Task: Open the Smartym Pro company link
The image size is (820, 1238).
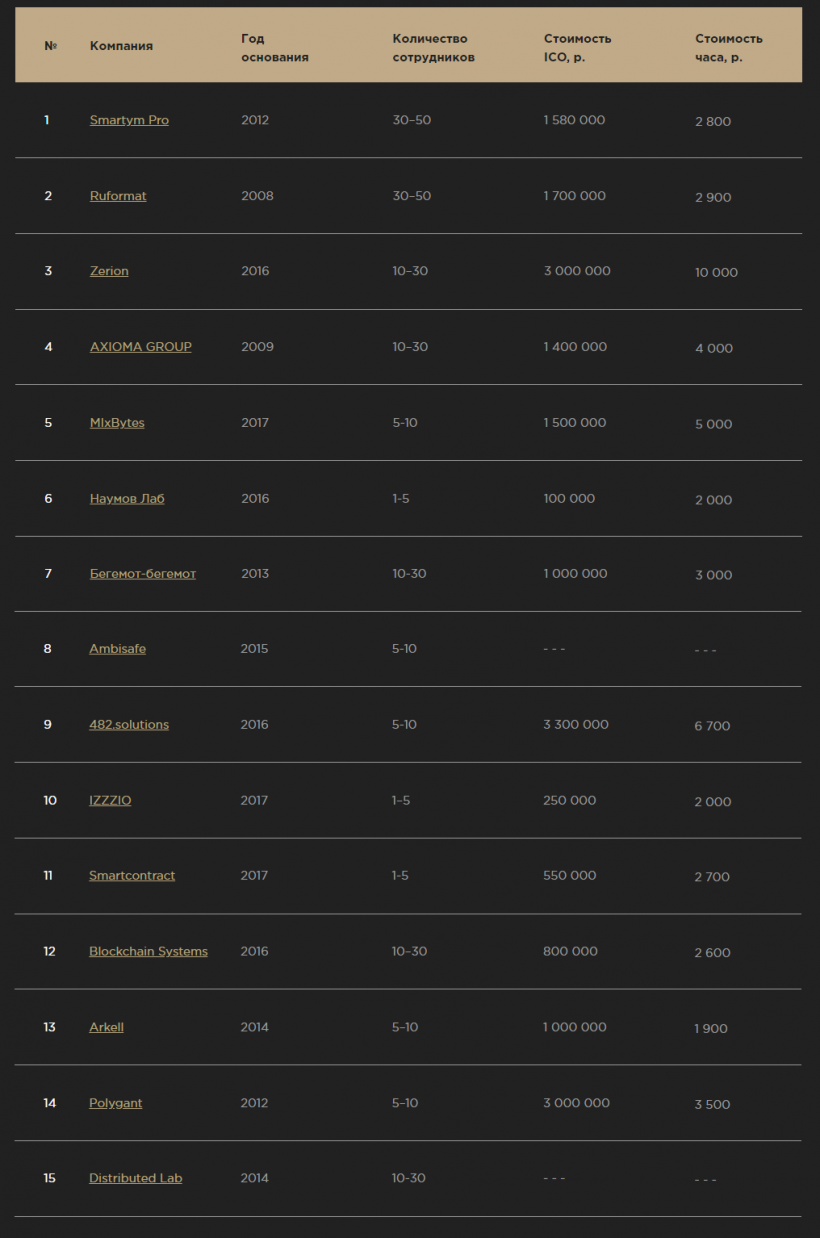Action: tap(129, 120)
